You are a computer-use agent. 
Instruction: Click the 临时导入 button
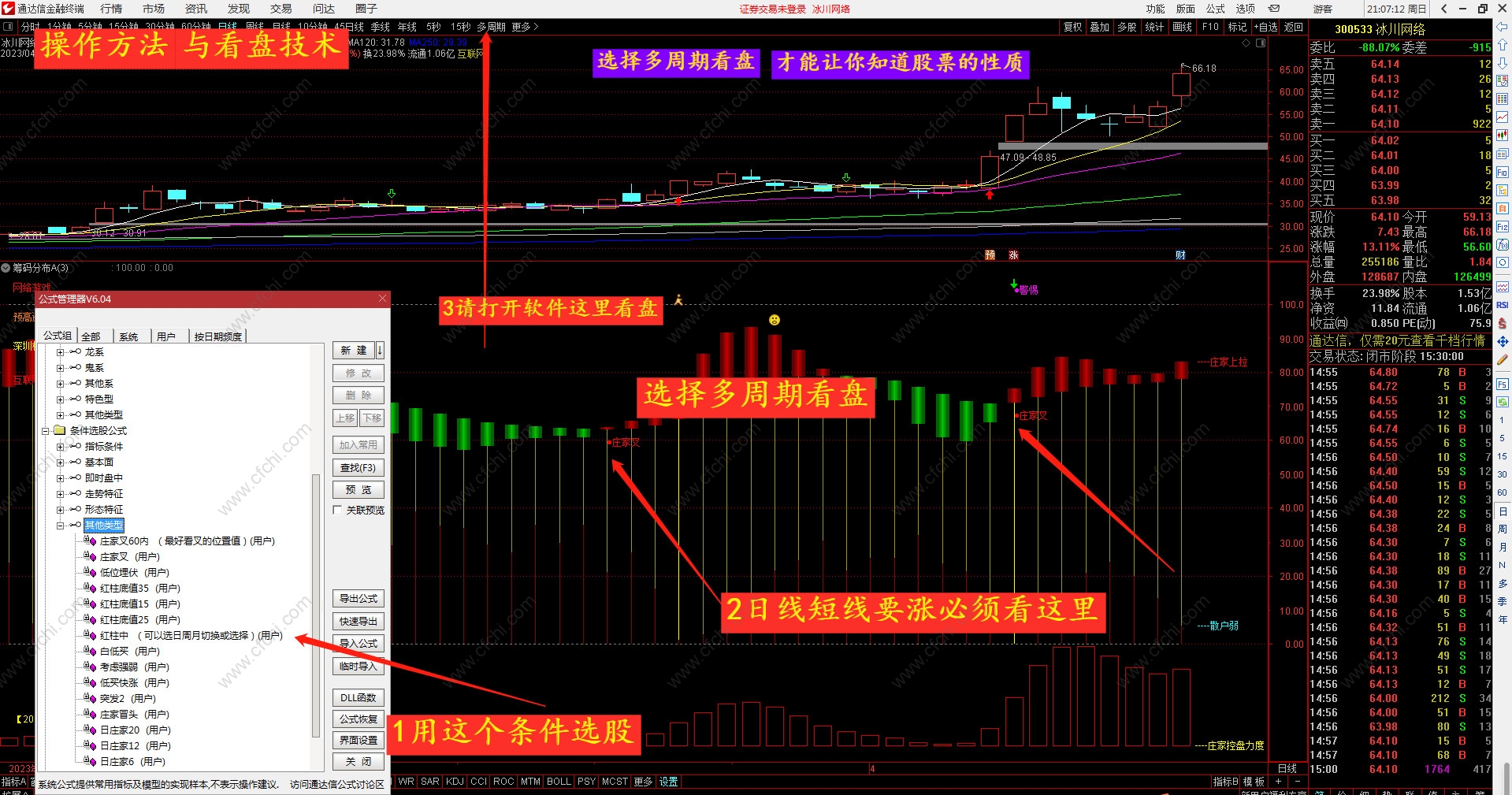(358, 666)
